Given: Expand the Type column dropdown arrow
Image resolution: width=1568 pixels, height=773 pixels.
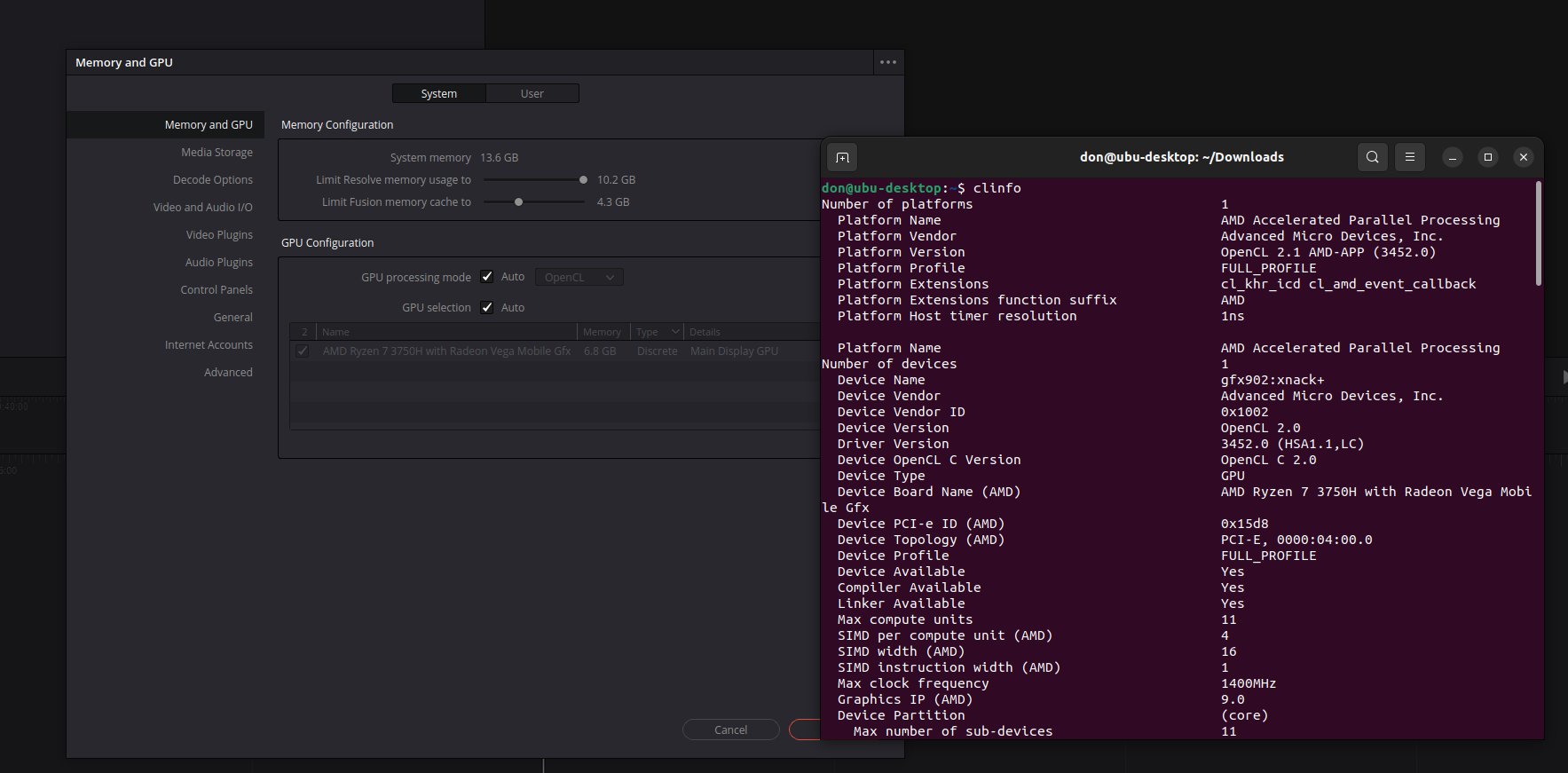Looking at the screenshot, I should click(x=675, y=332).
